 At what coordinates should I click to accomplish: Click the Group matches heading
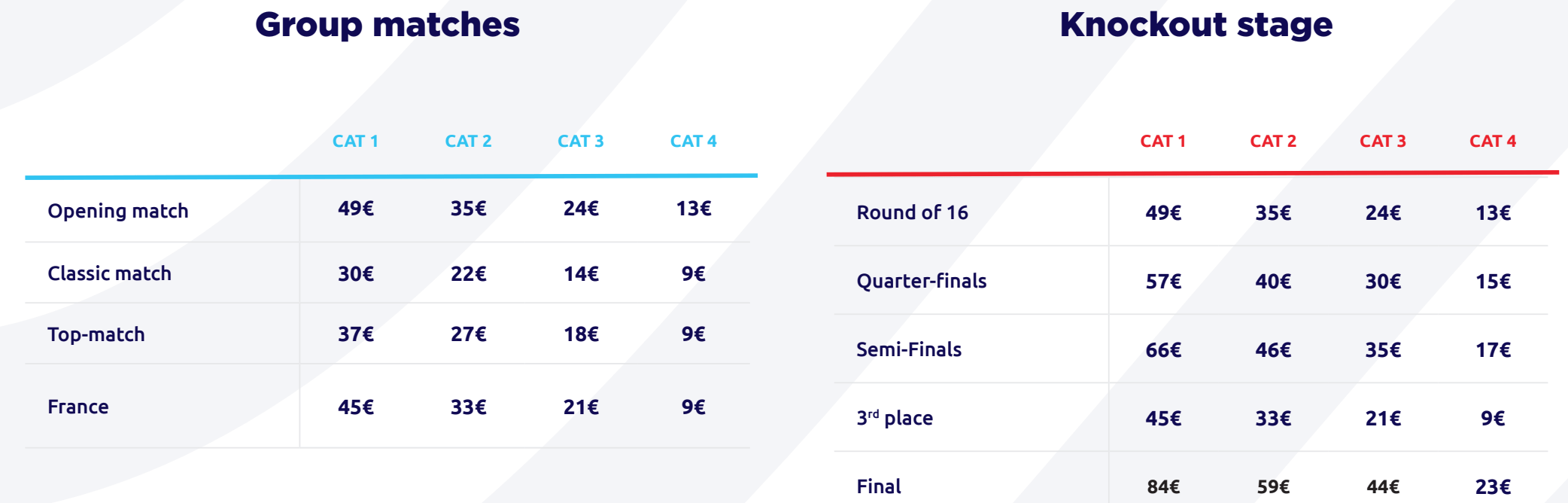387,26
